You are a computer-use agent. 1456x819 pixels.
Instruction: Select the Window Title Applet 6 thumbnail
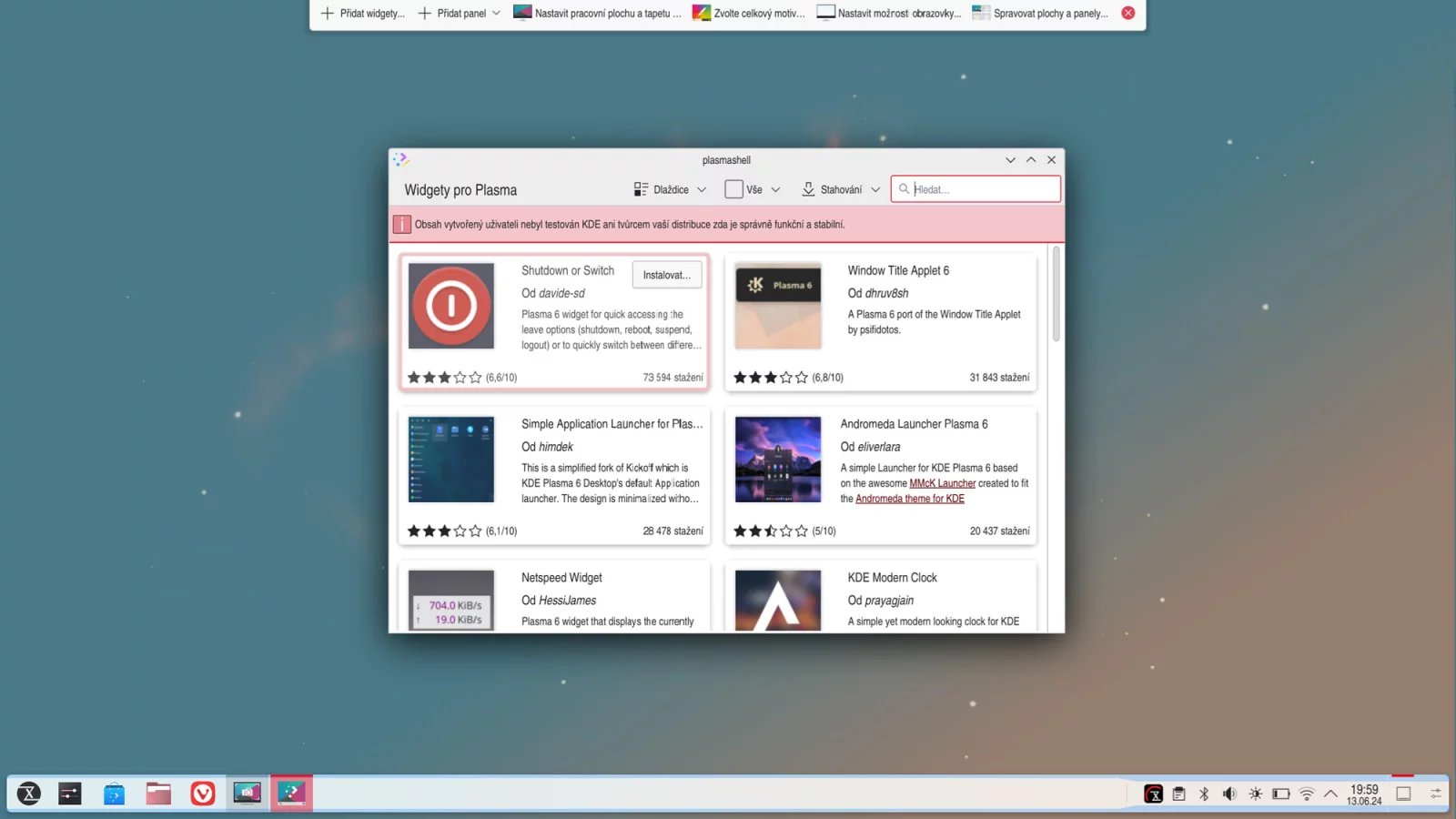click(778, 306)
